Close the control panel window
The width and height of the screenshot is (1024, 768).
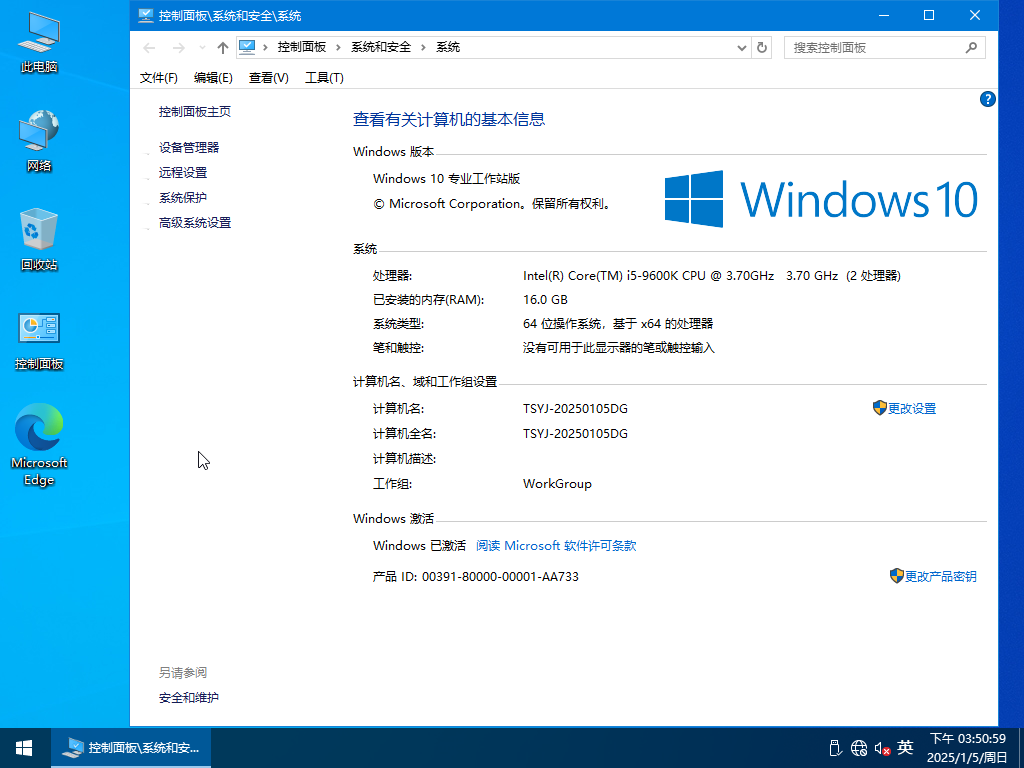pyautogui.click(x=974, y=15)
